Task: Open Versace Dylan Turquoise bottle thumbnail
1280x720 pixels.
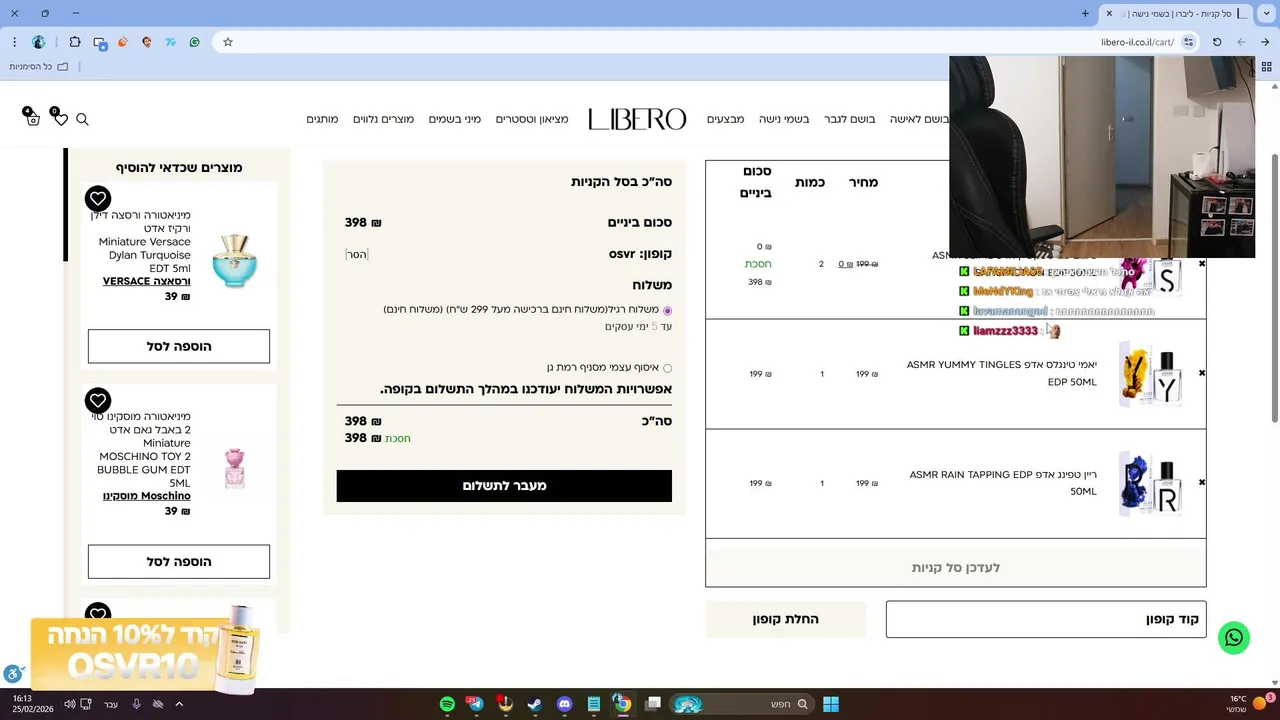Action: pos(235,261)
